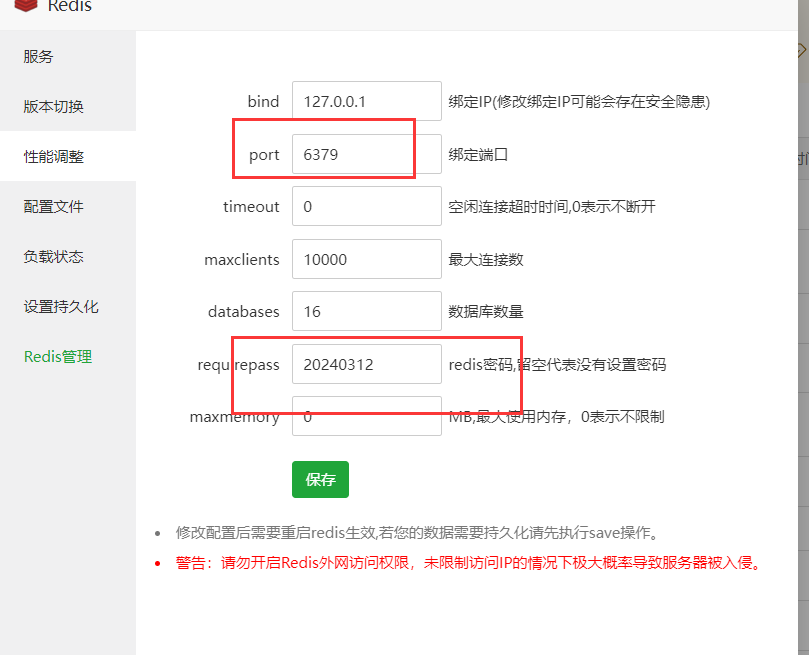Image resolution: width=809 pixels, height=655 pixels.
Task: Click the requirepass label text
Action: pyautogui.click(x=238, y=365)
